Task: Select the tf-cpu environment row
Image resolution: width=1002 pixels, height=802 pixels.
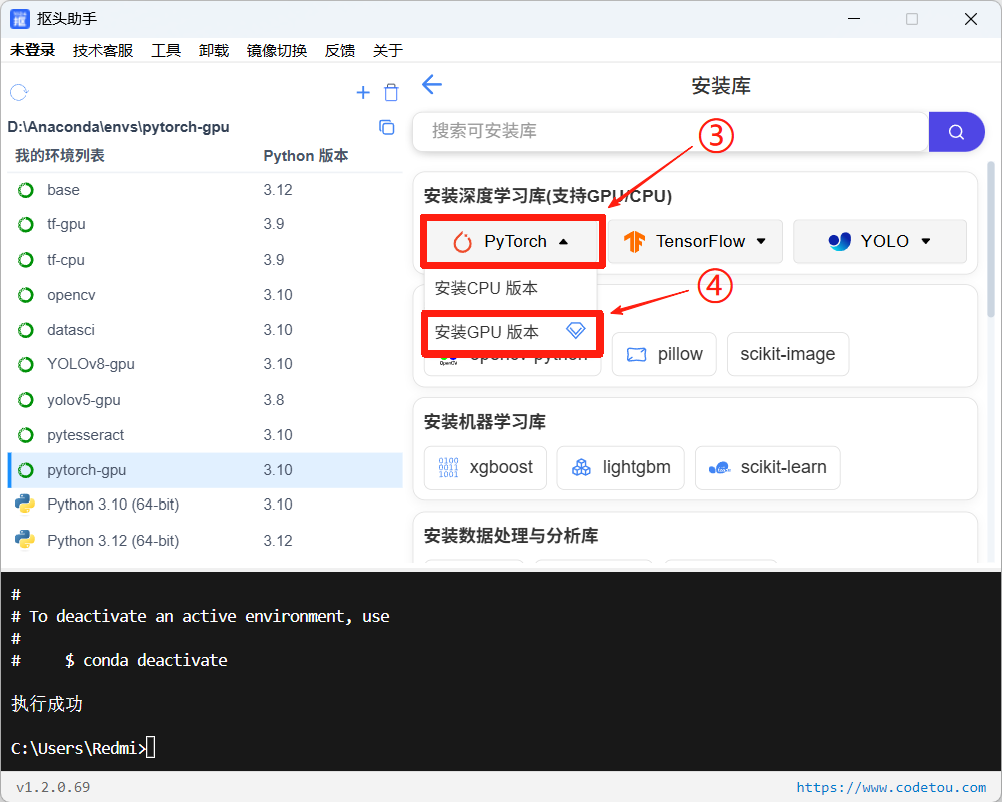Action: click(205, 260)
